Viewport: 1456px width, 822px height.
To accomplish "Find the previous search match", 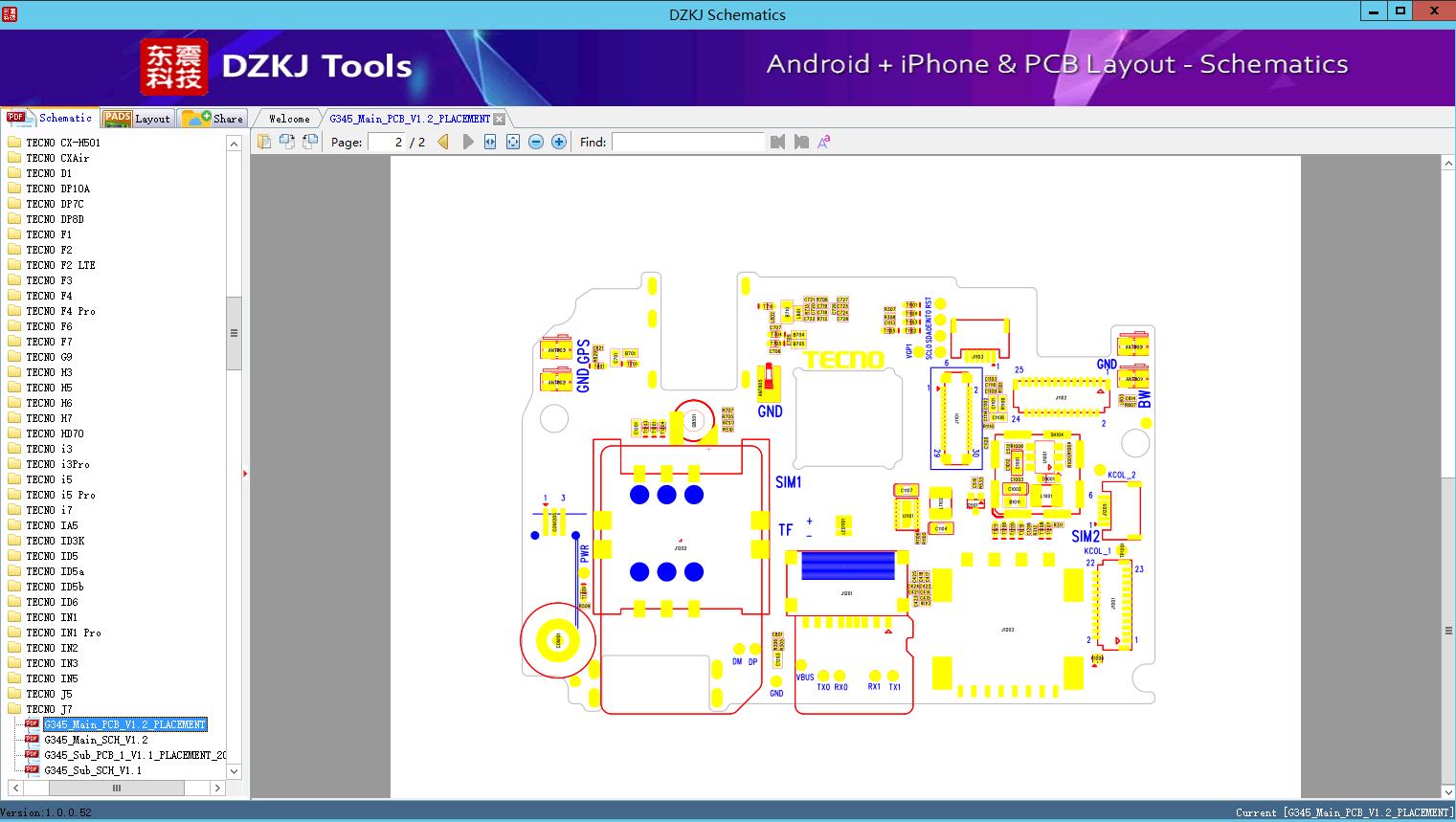I will 777,142.
